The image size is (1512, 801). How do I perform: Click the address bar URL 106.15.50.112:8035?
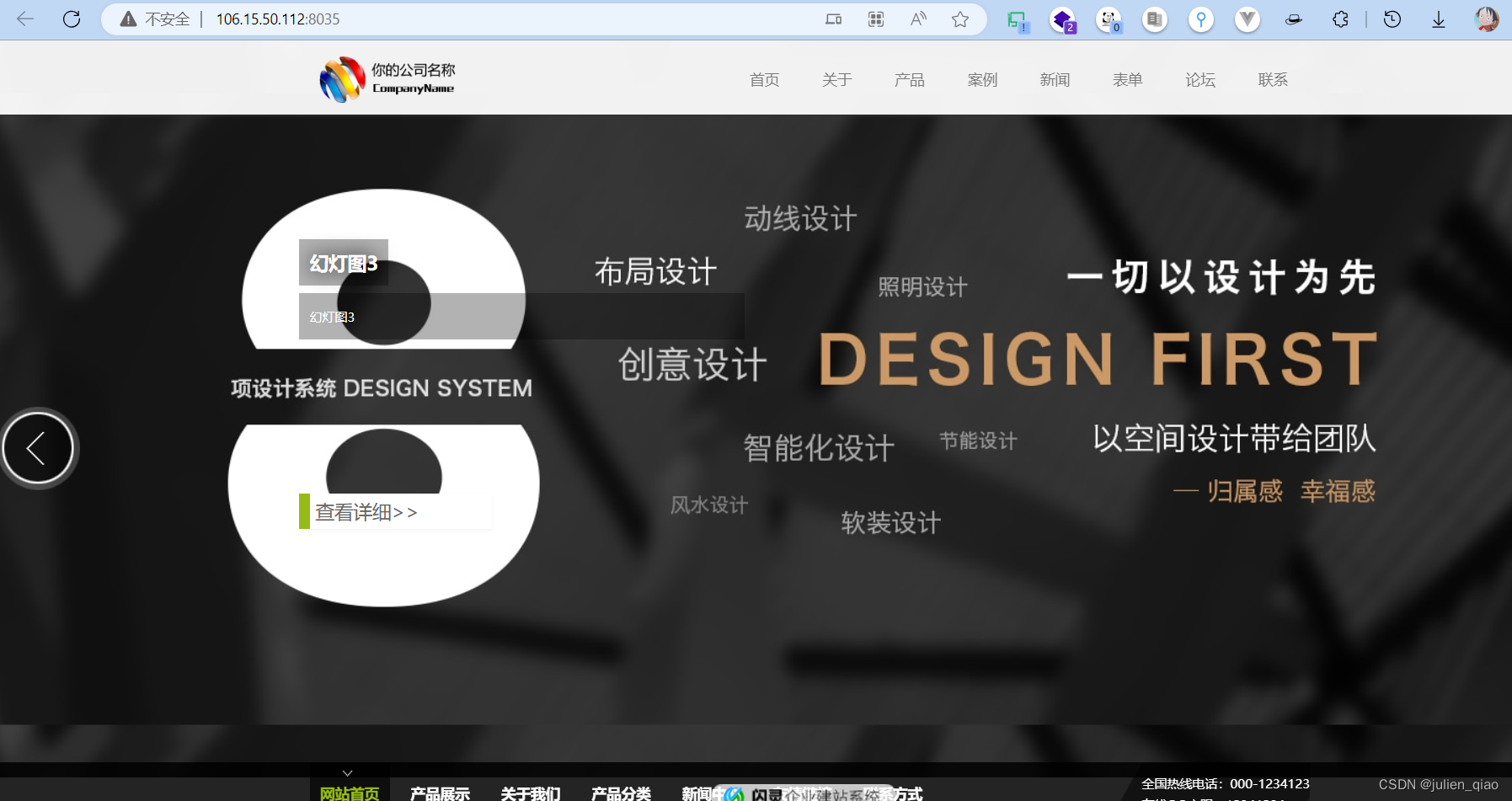tap(278, 19)
